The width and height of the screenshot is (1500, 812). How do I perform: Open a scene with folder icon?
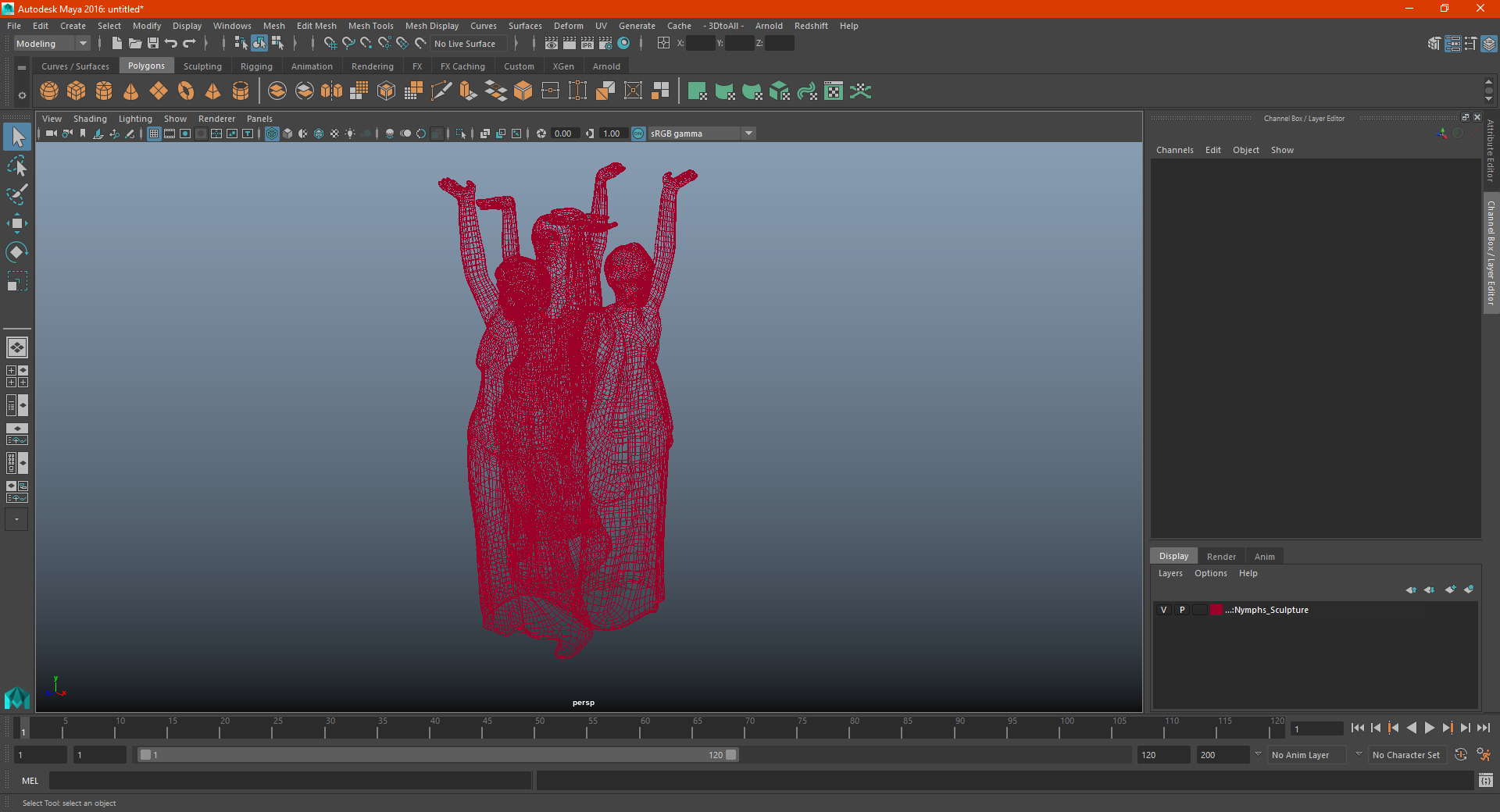(x=135, y=44)
